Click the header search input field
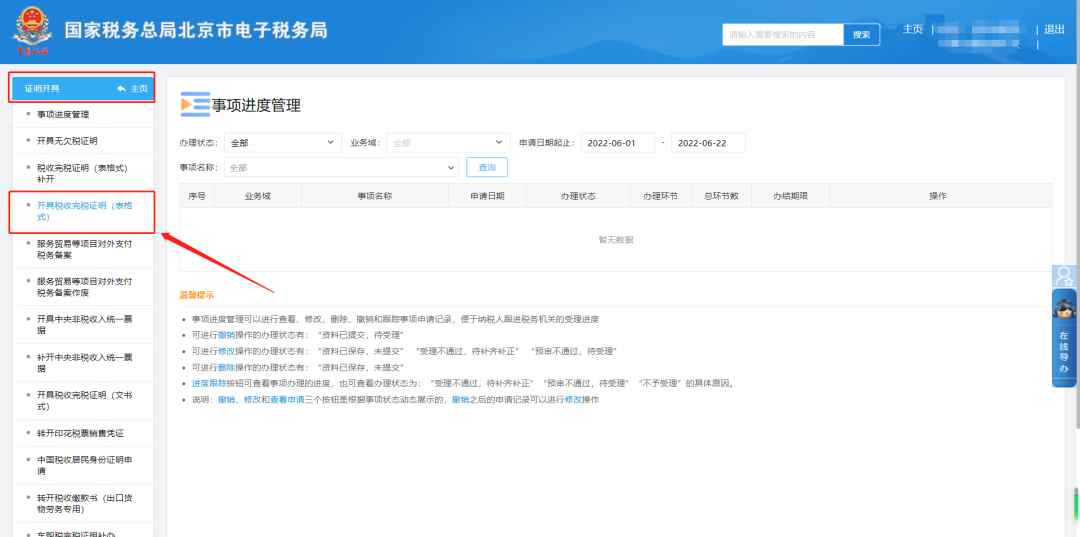The width and height of the screenshot is (1080, 537). pos(783,34)
